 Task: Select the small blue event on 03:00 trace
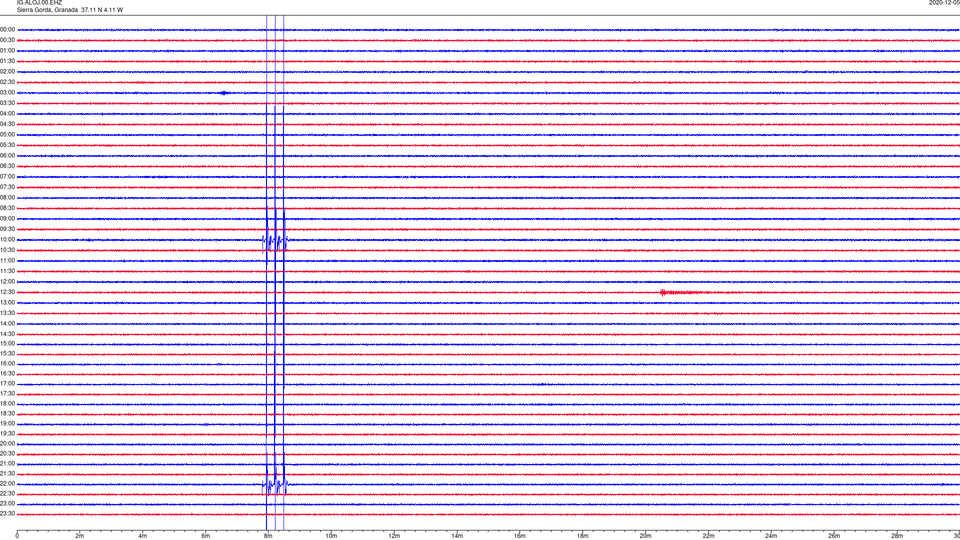click(x=225, y=93)
